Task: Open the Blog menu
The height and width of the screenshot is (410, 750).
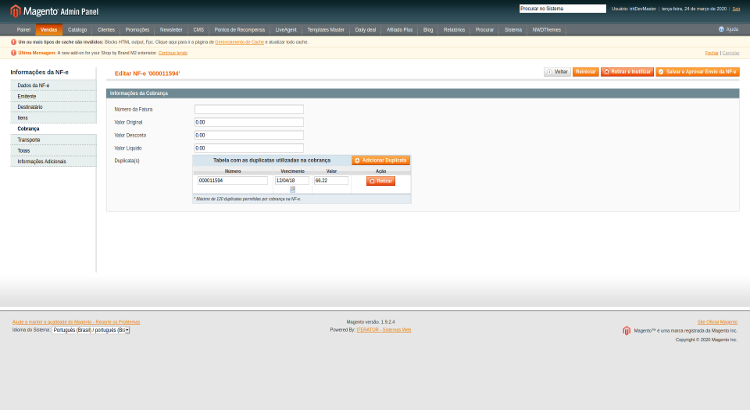Action: click(x=428, y=30)
